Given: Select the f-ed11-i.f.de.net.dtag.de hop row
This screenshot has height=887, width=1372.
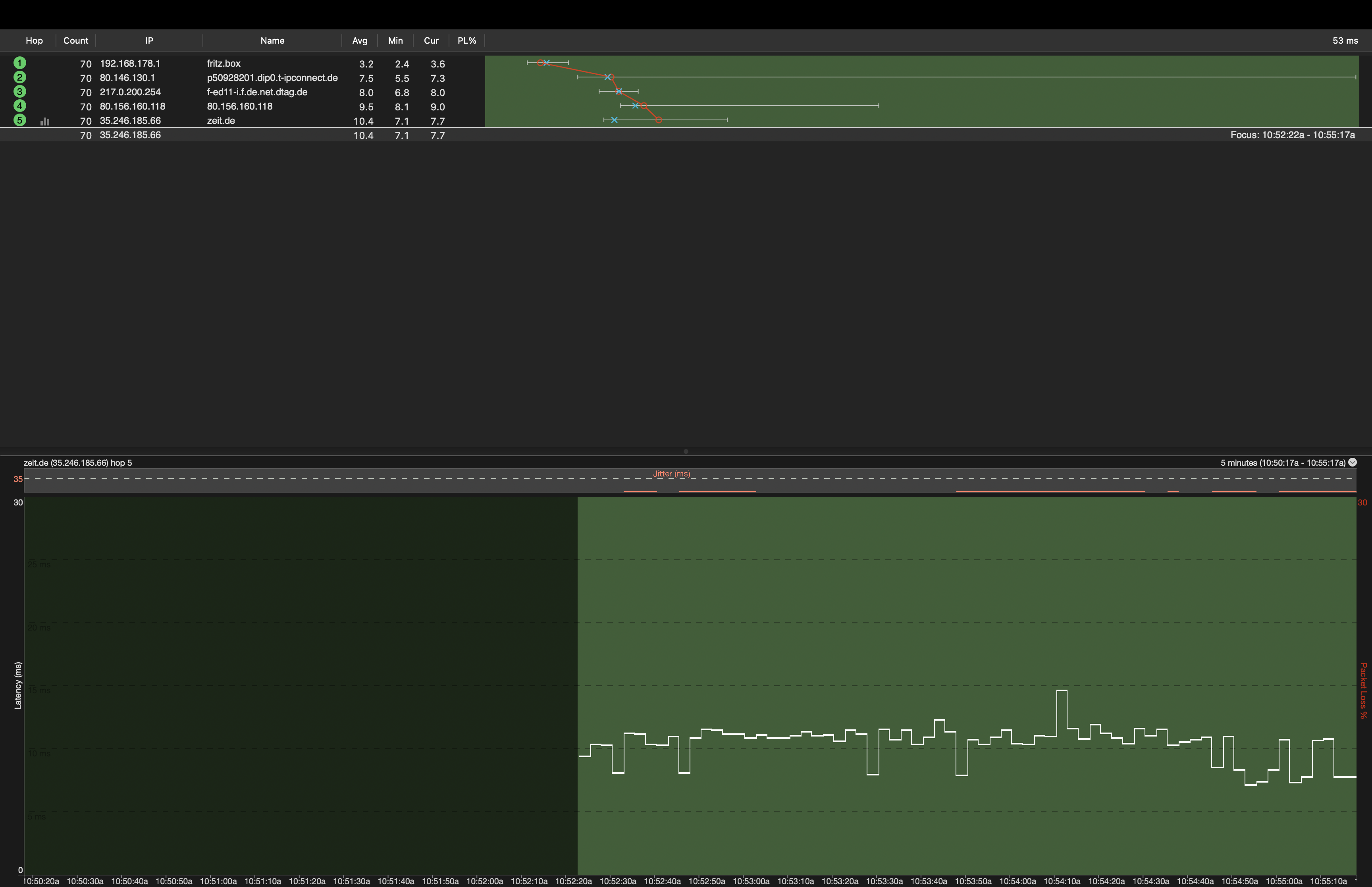Looking at the screenshot, I should [257, 92].
